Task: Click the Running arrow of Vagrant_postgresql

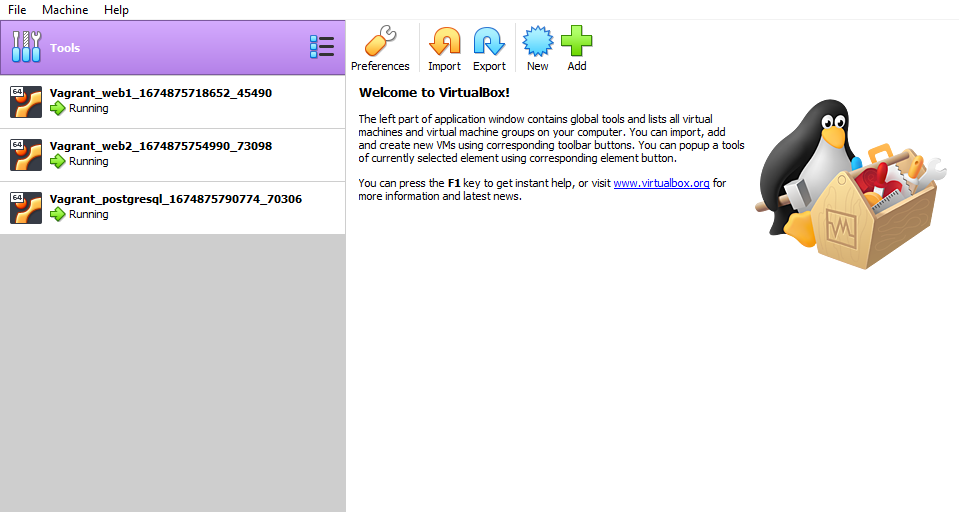Action: [57, 215]
